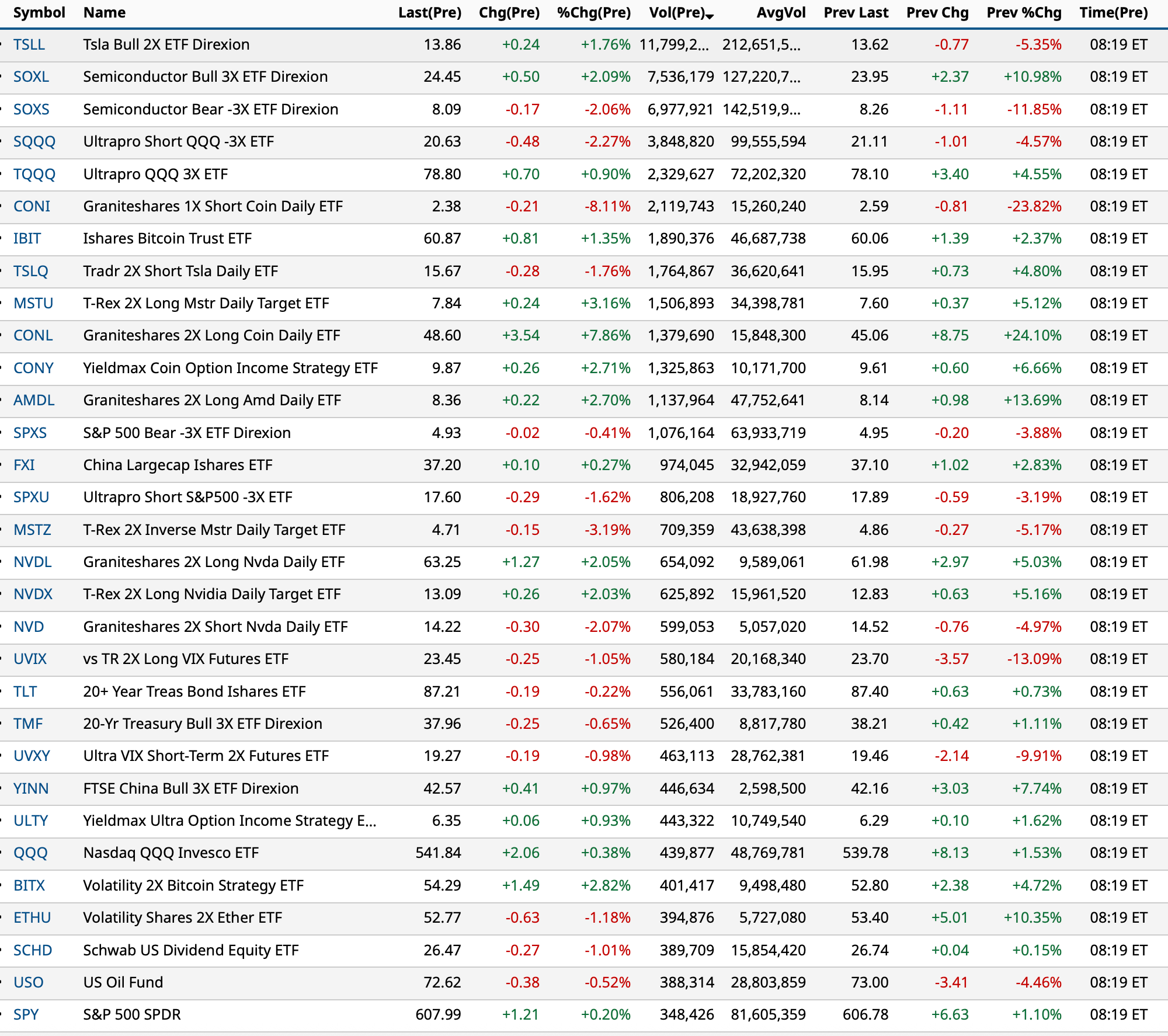Select the US Oil Fund row name
Viewport: 1168px width, 1036px height.
(123, 982)
